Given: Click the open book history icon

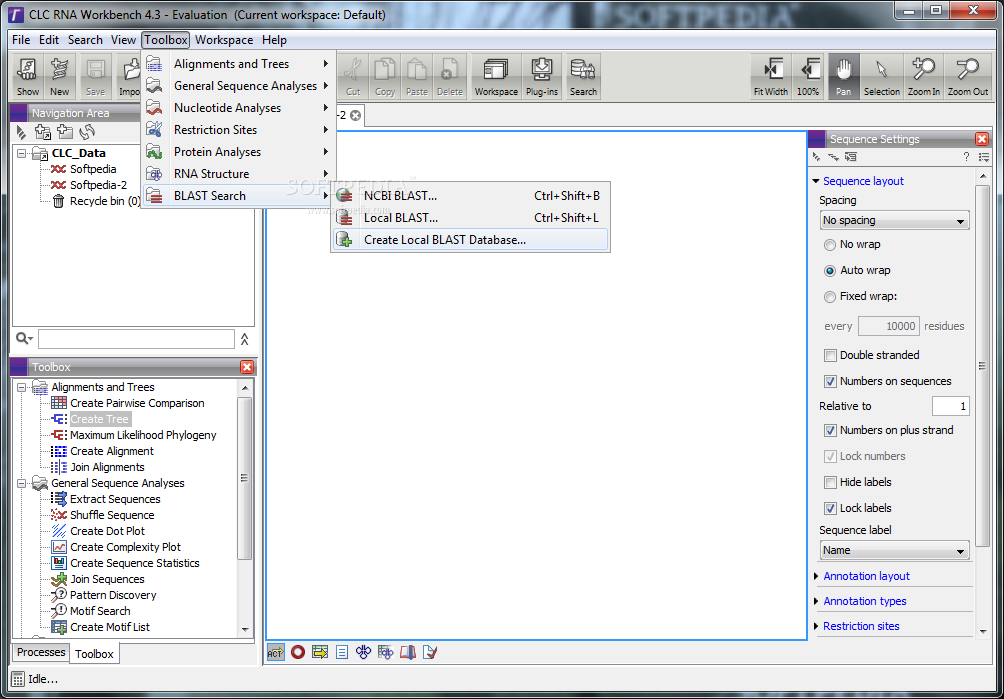Looking at the screenshot, I should [x=408, y=652].
